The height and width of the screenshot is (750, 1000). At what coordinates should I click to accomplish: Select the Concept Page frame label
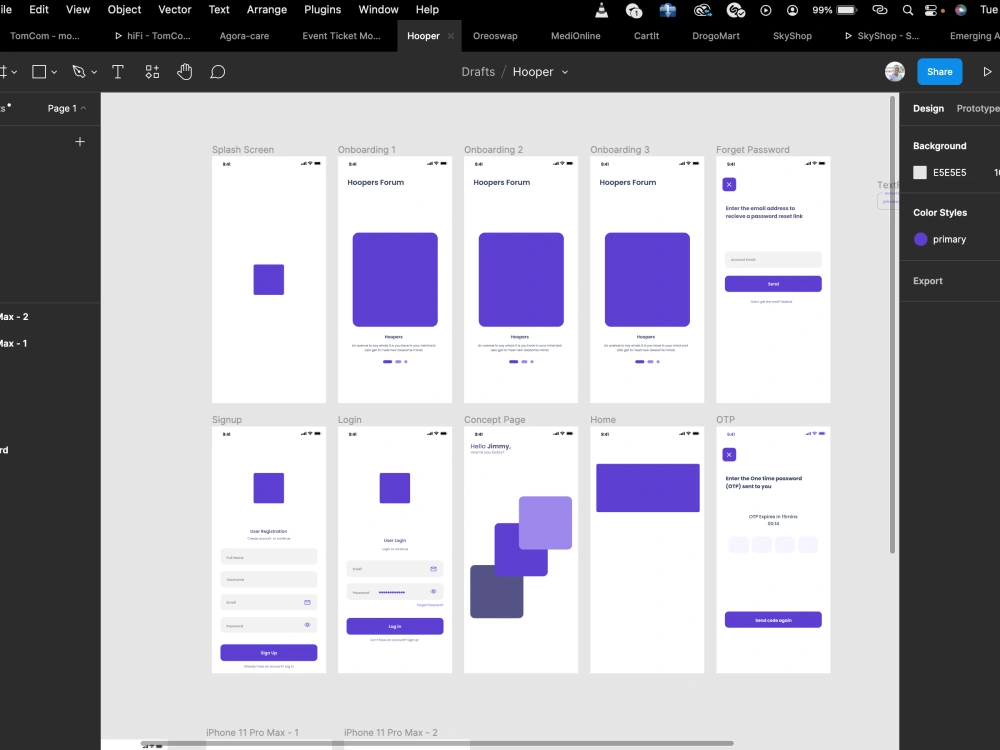point(494,420)
